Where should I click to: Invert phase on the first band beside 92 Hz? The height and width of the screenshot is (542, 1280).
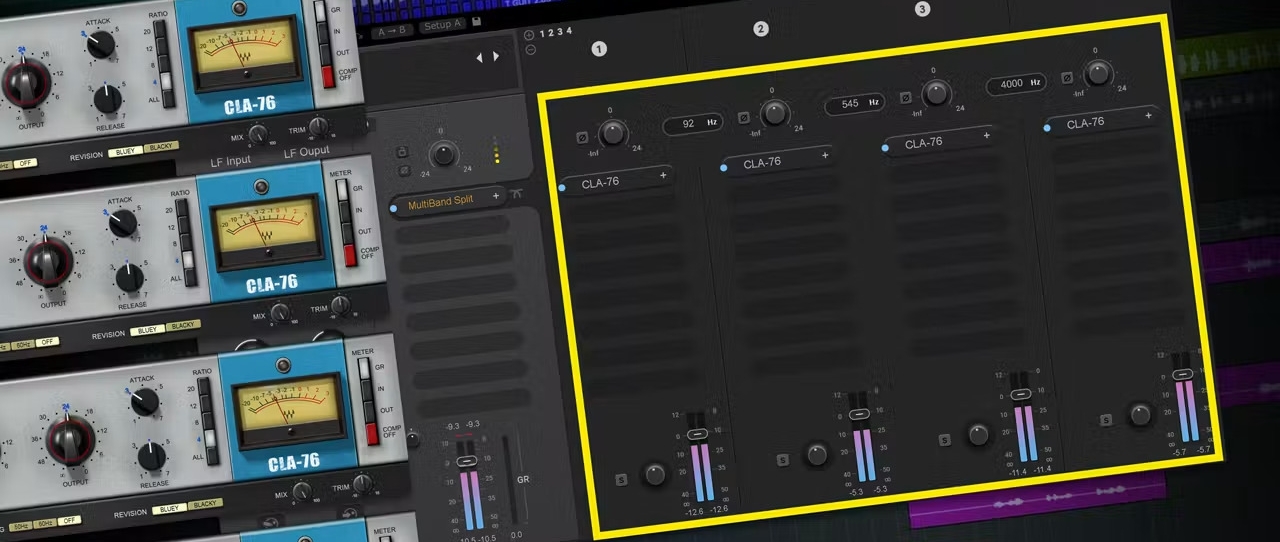583,138
